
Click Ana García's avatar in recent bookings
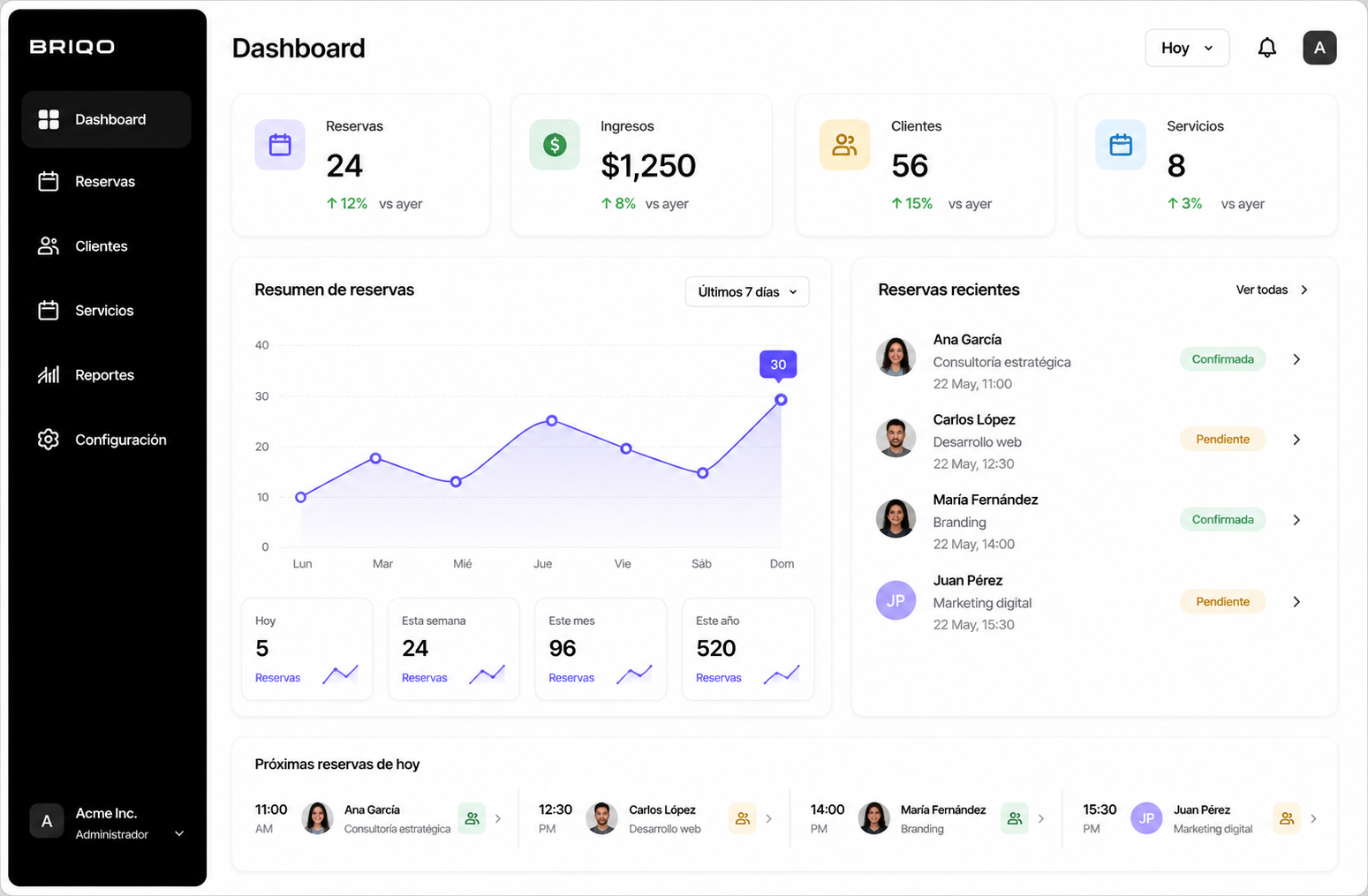pyautogui.click(x=896, y=357)
